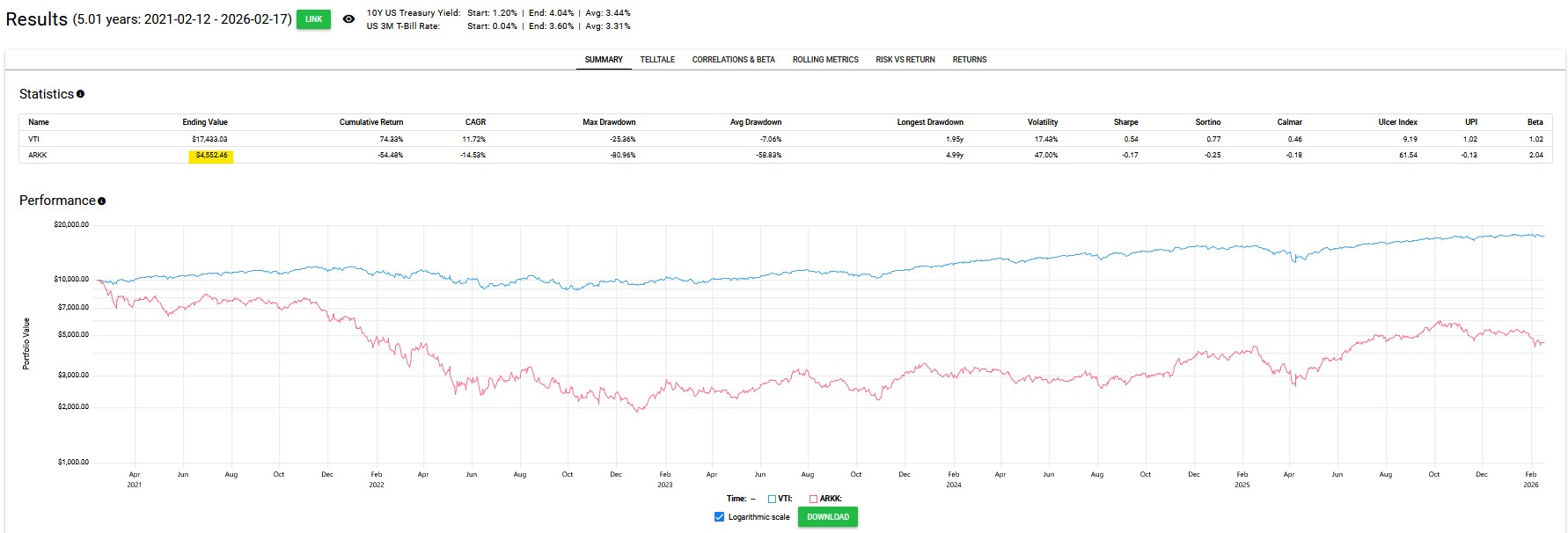The height and width of the screenshot is (533, 1568).
Task: Click the CAGR column header
Action: coord(475,122)
